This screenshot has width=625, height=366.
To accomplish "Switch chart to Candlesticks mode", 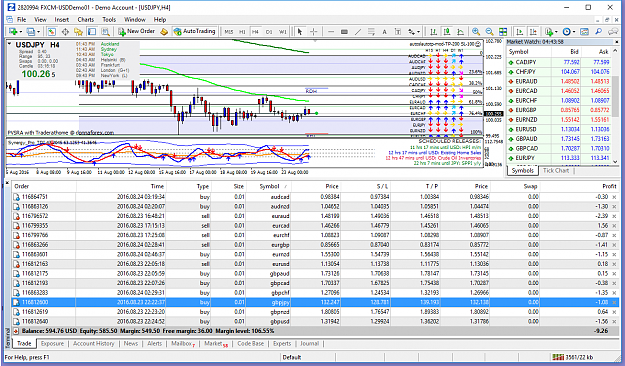I will pyautogui.click(x=447, y=31).
